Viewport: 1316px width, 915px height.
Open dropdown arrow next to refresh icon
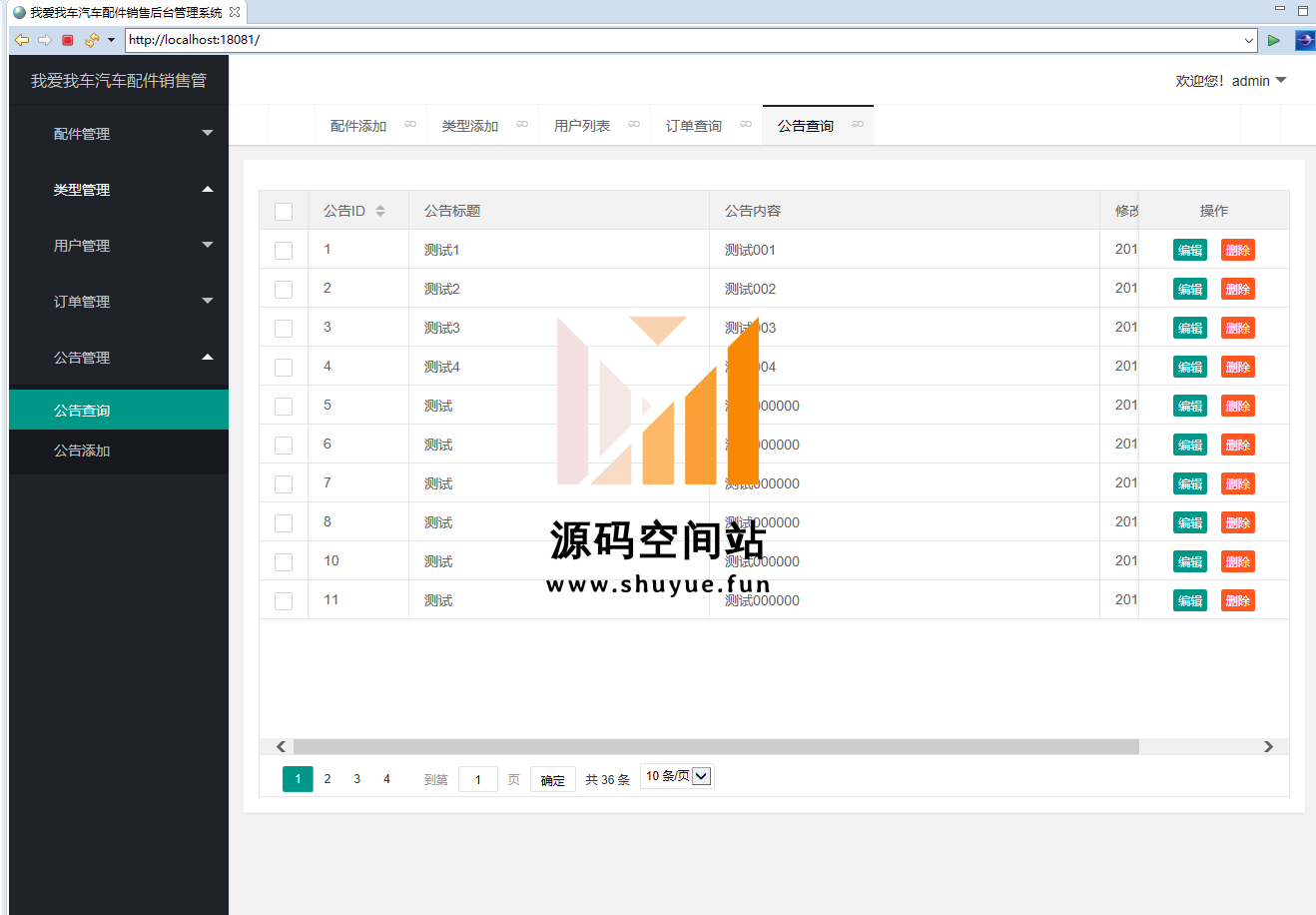(111, 40)
